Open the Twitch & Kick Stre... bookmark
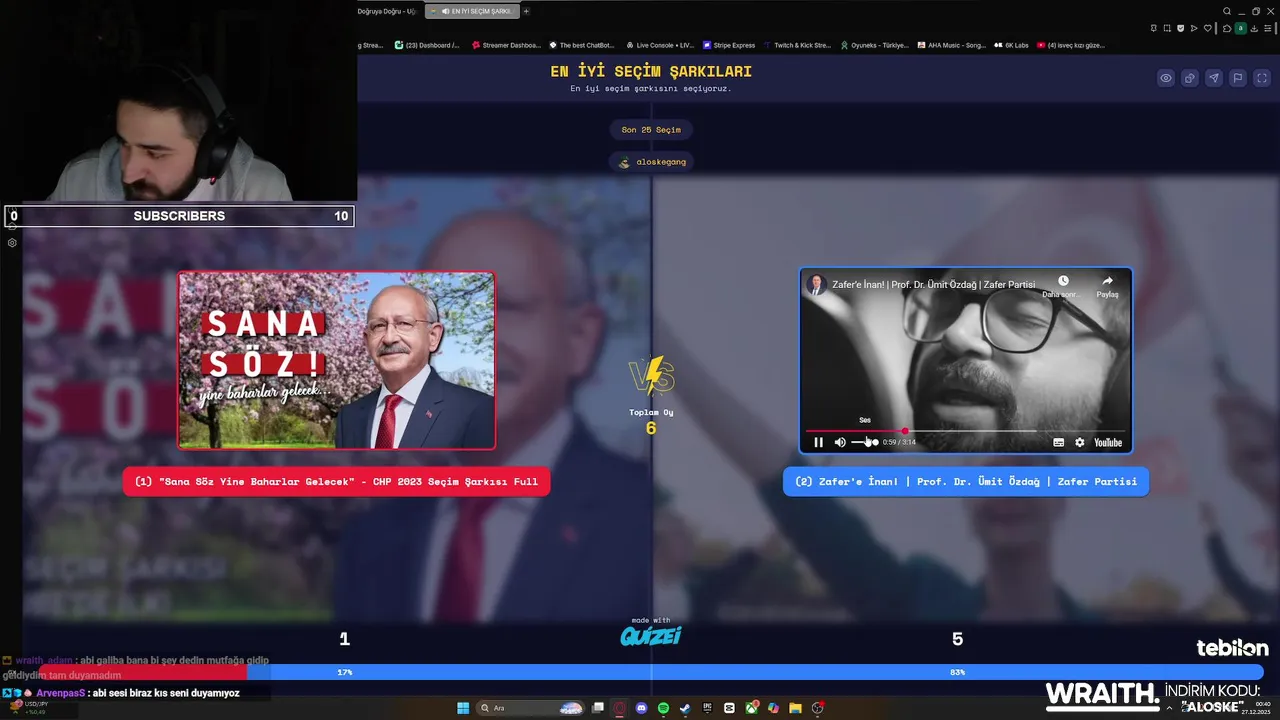The height and width of the screenshot is (720, 1280). click(797, 45)
